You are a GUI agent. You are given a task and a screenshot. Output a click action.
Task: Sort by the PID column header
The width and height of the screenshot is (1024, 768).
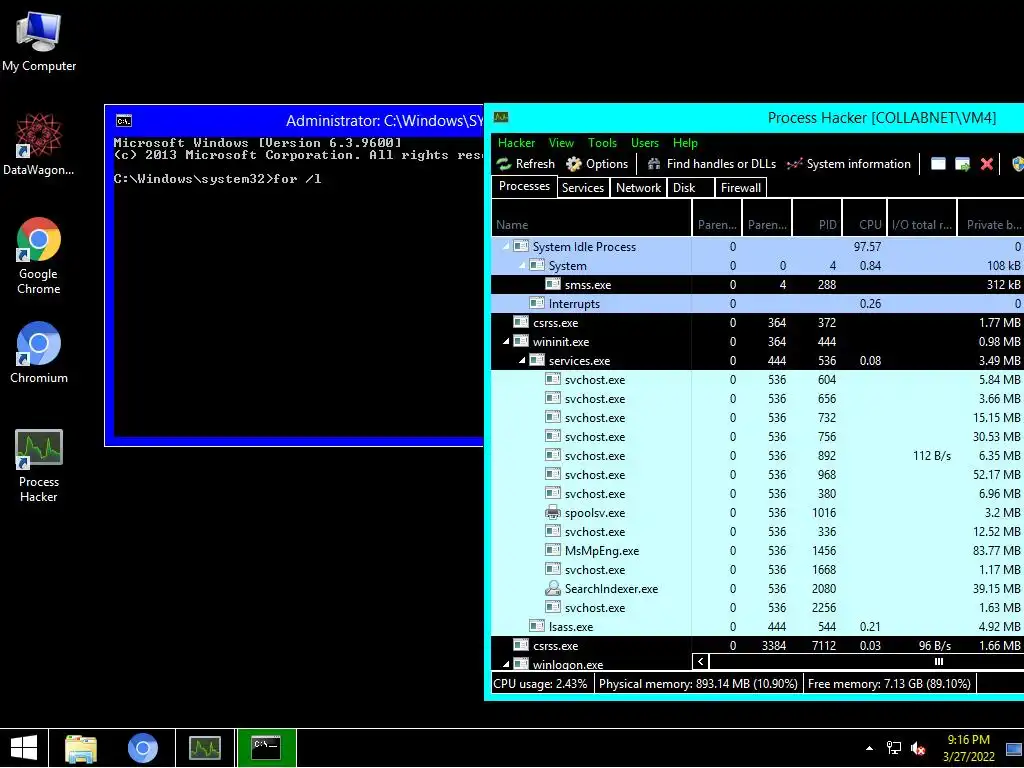click(817, 218)
